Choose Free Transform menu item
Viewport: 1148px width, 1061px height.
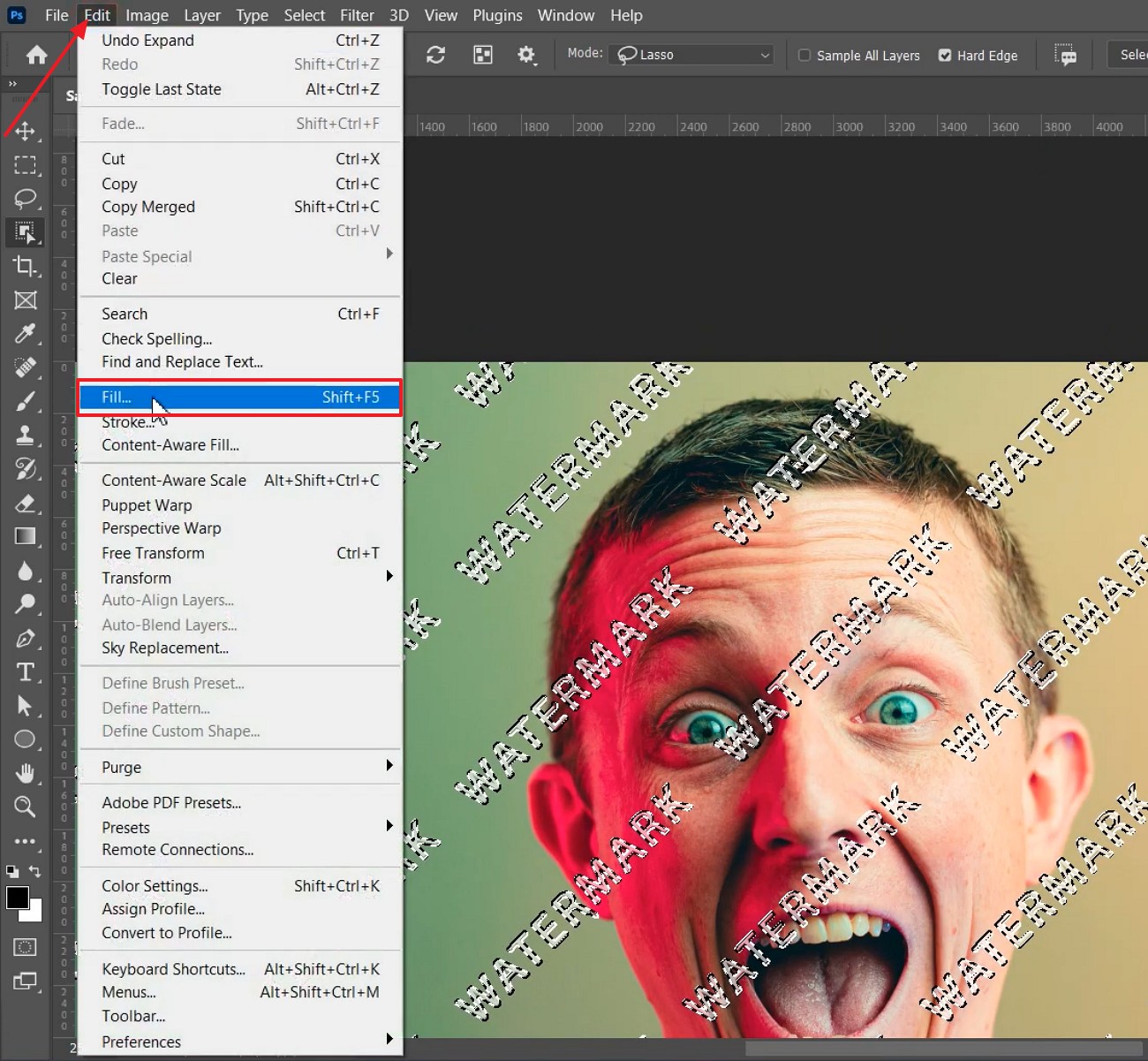(x=241, y=553)
